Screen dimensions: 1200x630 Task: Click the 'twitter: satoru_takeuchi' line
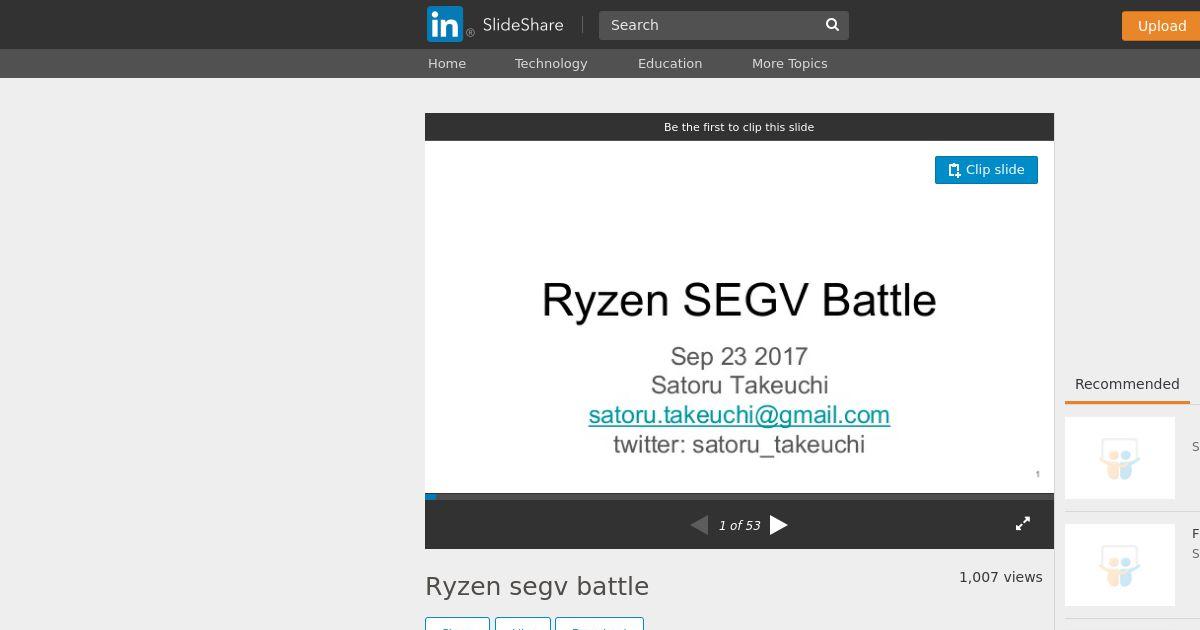[739, 444]
